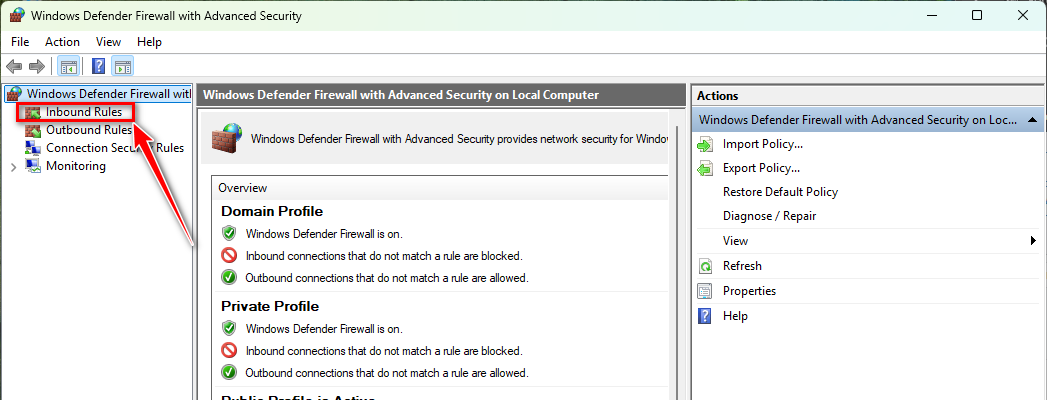Click the Properties icon in Actions pane
The width and height of the screenshot is (1048, 400).
click(x=705, y=291)
